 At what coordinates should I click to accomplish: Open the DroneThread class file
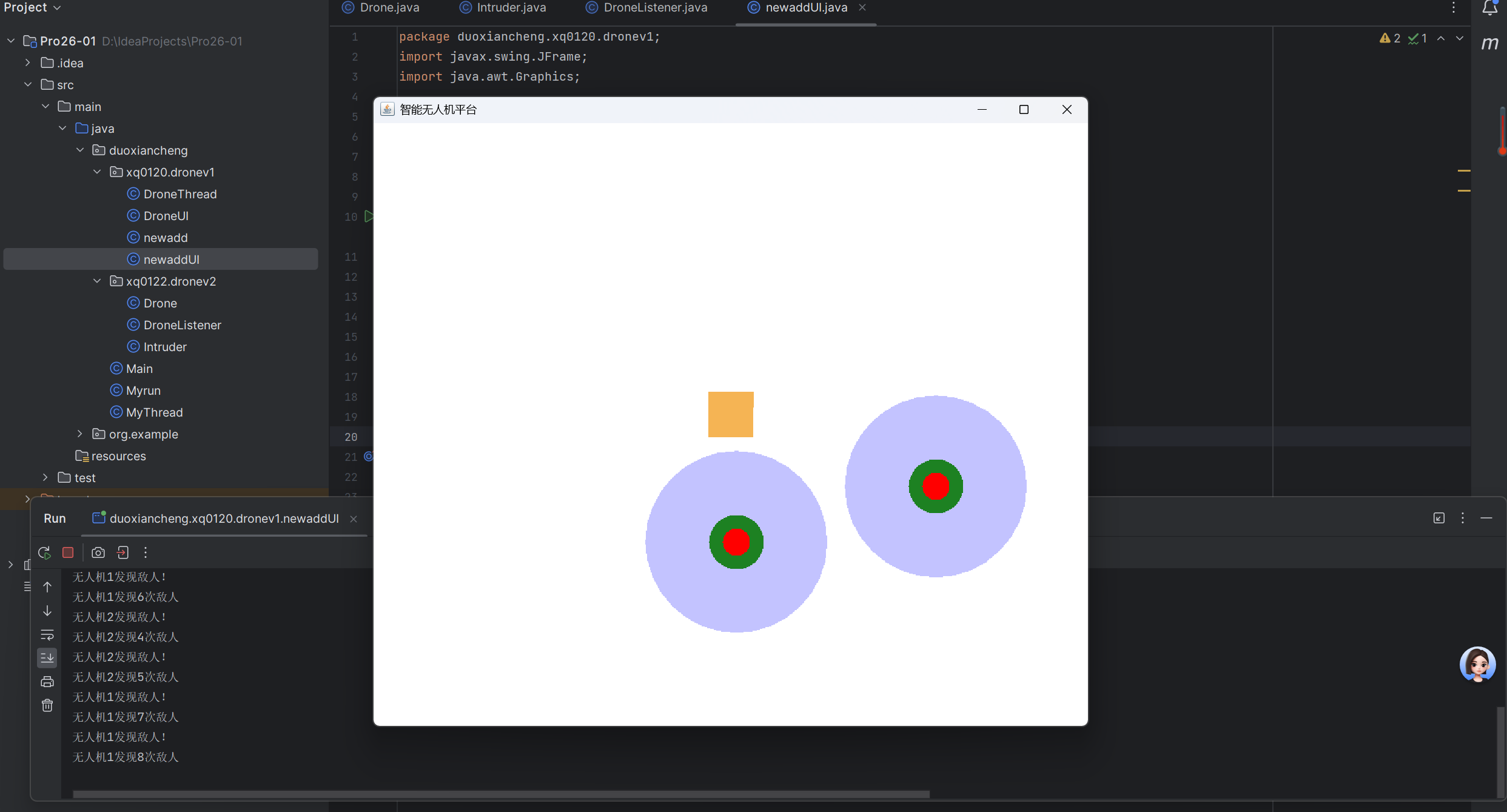pos(180,194)
